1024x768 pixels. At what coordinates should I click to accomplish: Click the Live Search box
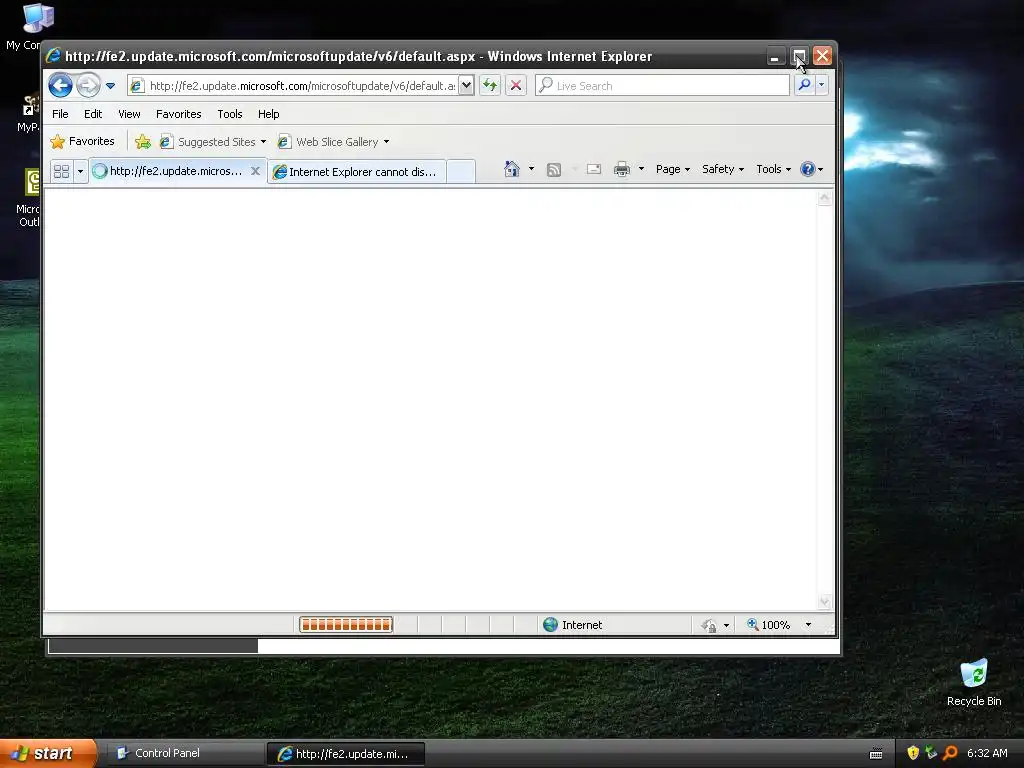point(662,86)
